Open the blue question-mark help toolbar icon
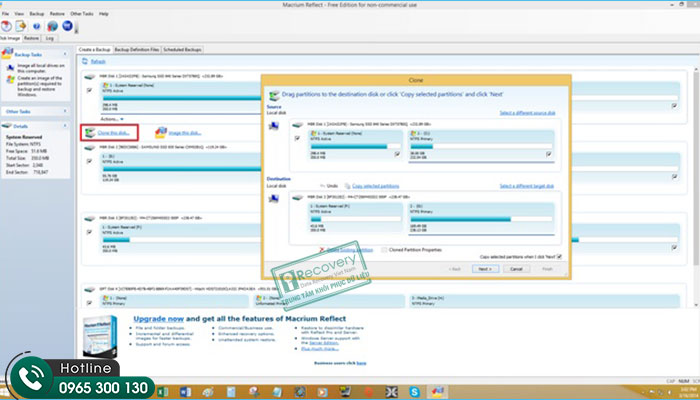This screenshot has width=700, height=400. 37,26
